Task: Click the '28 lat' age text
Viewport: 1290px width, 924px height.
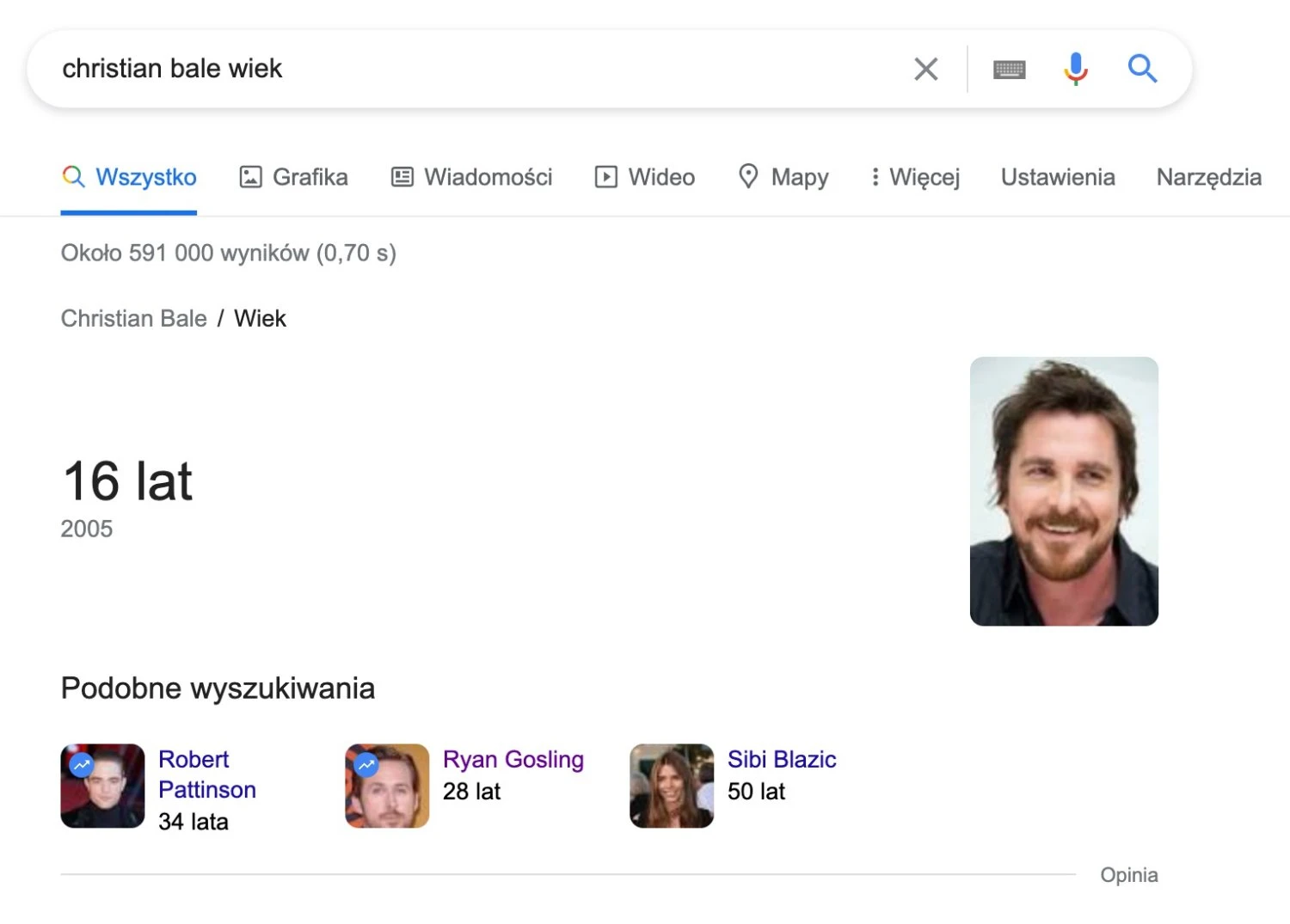Action: [471, 792]
